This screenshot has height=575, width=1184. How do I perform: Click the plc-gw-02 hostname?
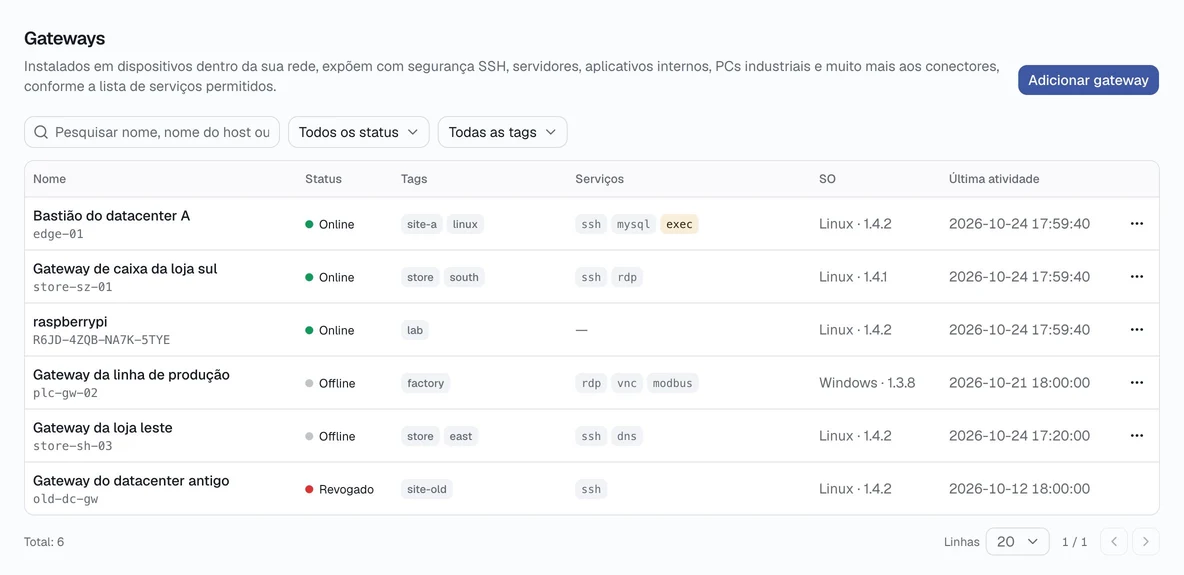tap(66, 393)
